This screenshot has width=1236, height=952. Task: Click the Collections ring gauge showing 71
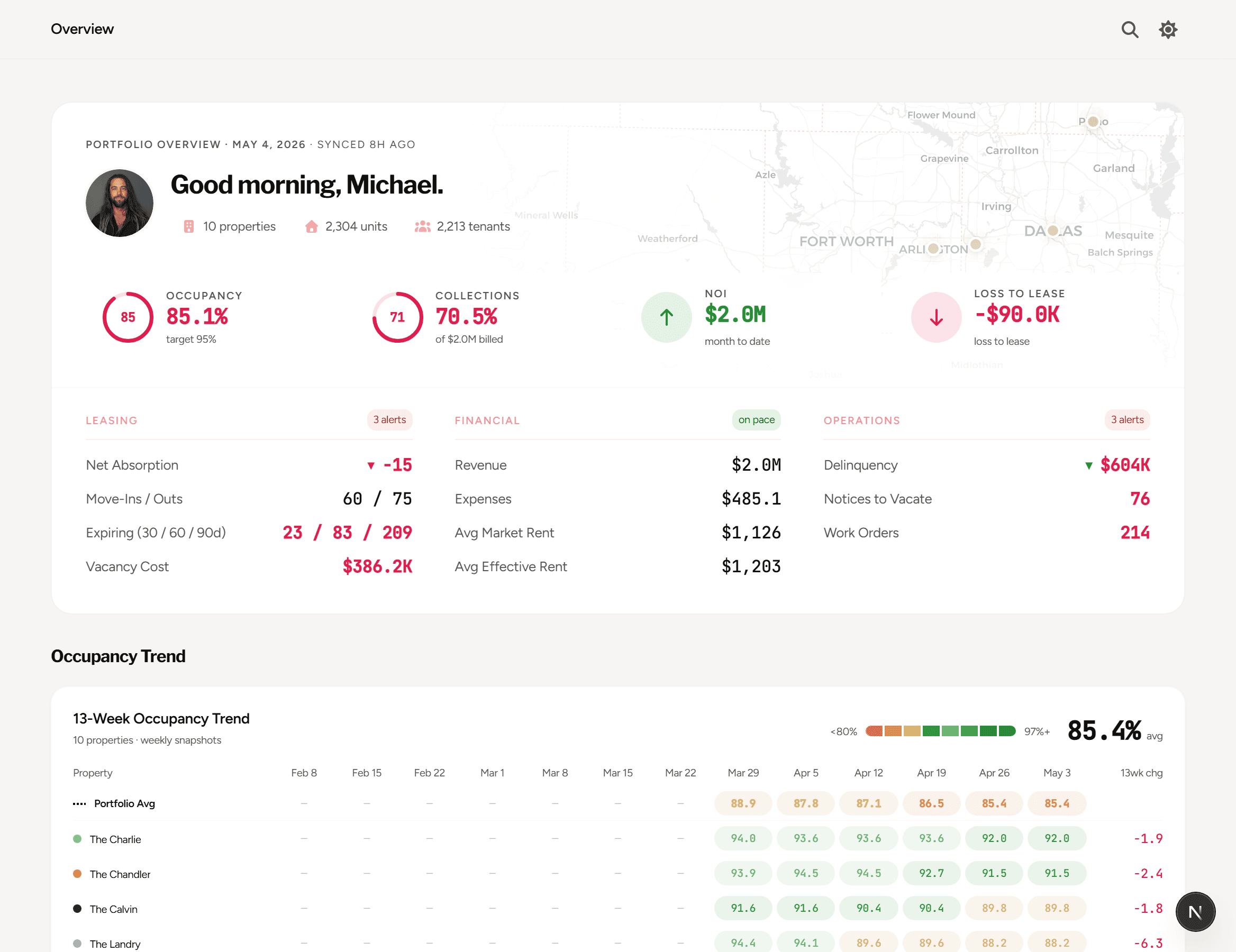(397, 317)
